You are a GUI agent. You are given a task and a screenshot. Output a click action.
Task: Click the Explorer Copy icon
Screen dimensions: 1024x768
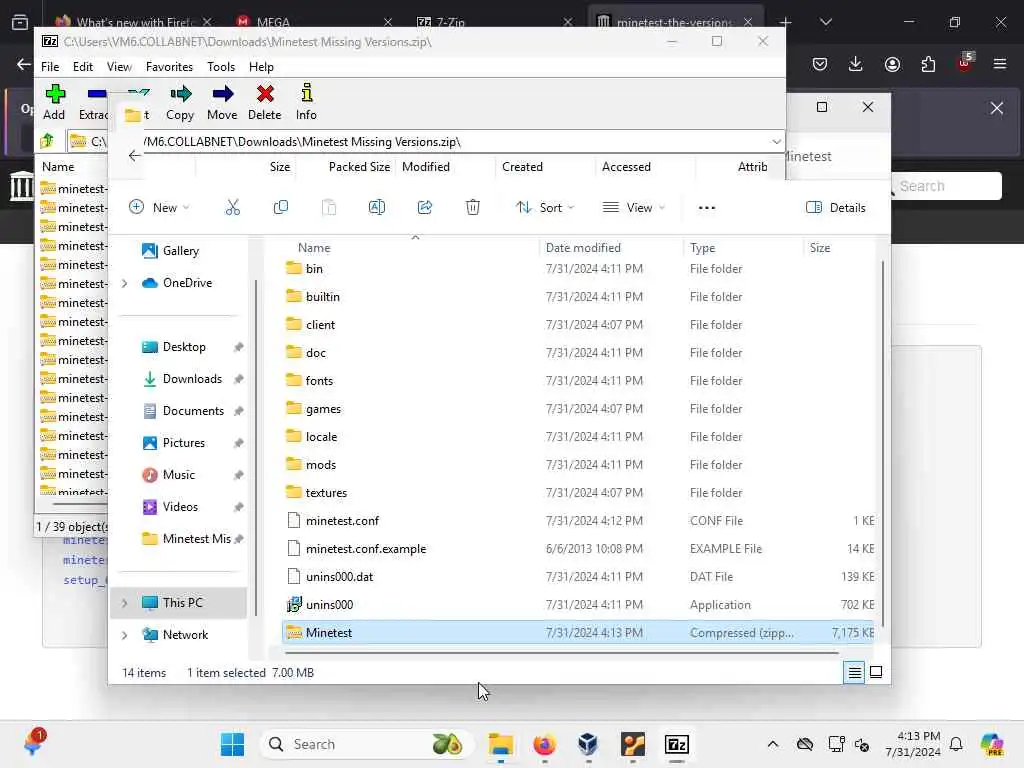[281, 208]
